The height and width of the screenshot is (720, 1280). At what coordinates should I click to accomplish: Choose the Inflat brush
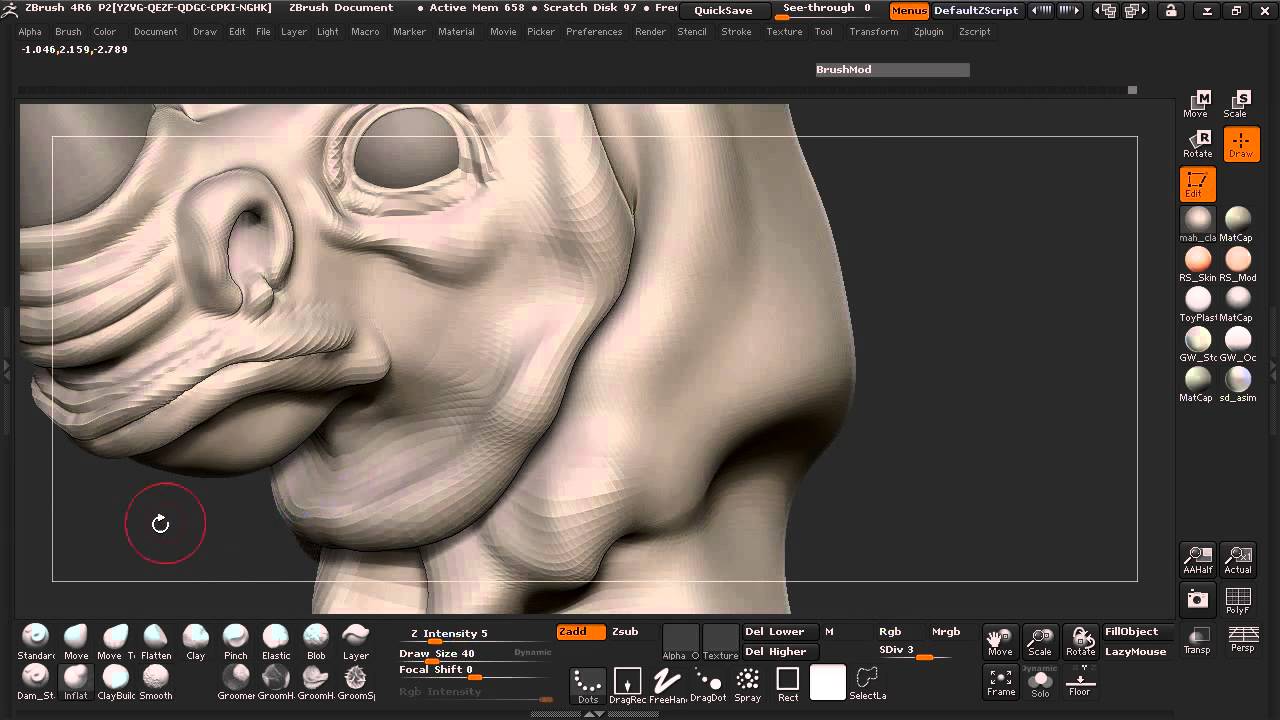click(x=76, y=682)
